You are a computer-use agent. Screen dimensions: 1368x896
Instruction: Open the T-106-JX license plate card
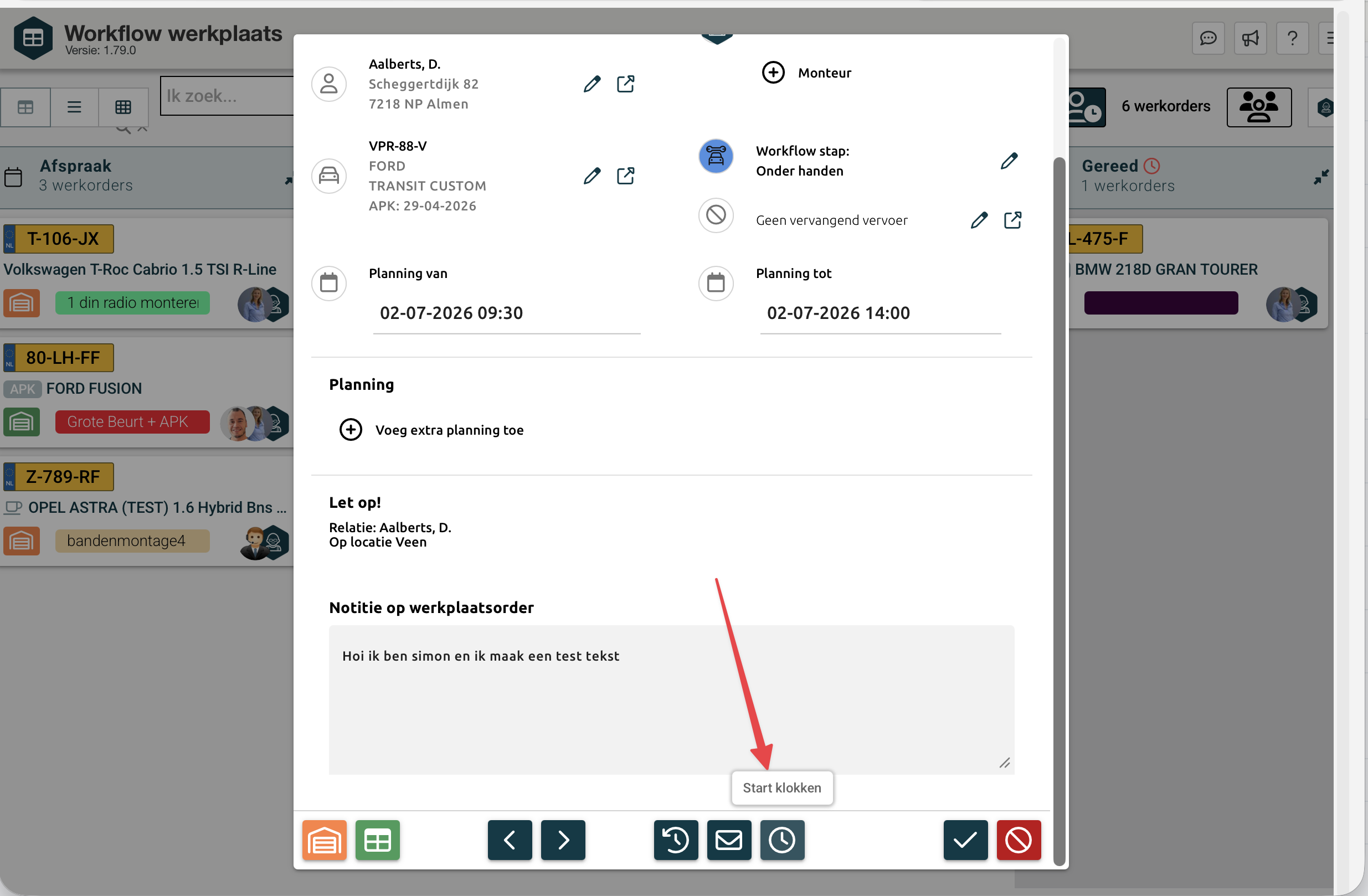pyautogui.click(x=59, y=239)
